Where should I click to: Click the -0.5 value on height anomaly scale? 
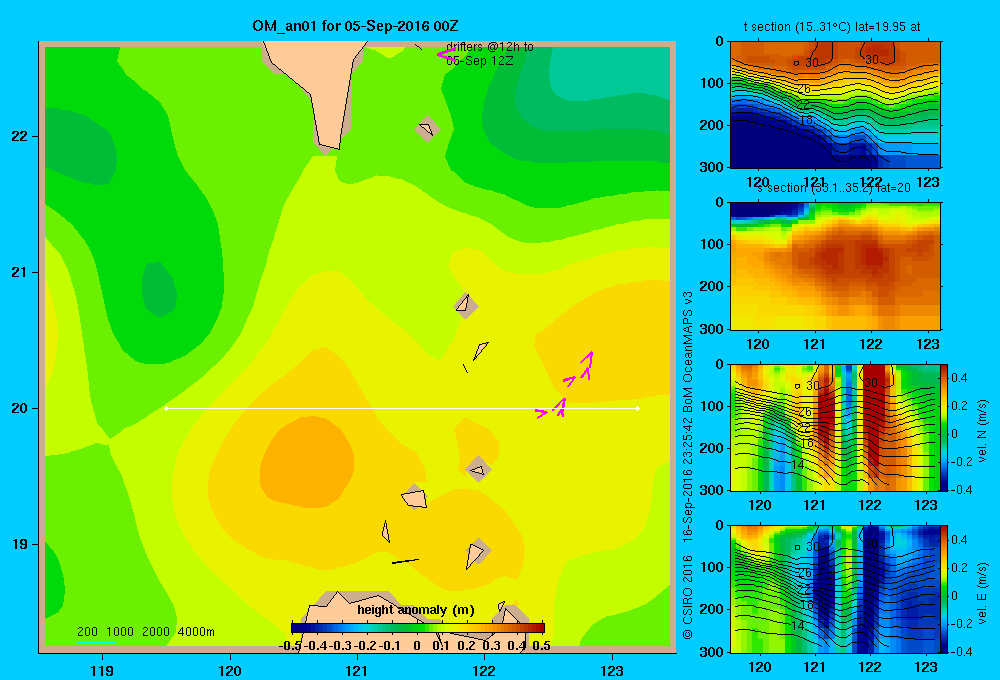coord(290,646)
